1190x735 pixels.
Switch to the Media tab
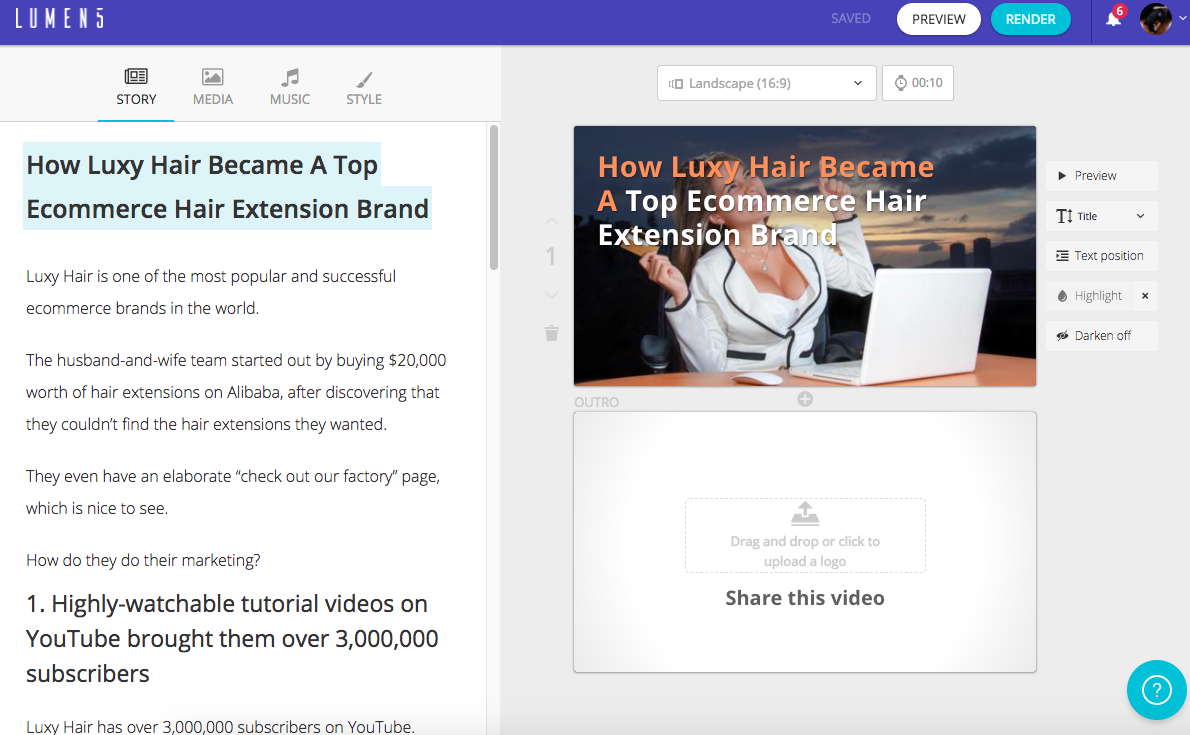coord(212,87)
